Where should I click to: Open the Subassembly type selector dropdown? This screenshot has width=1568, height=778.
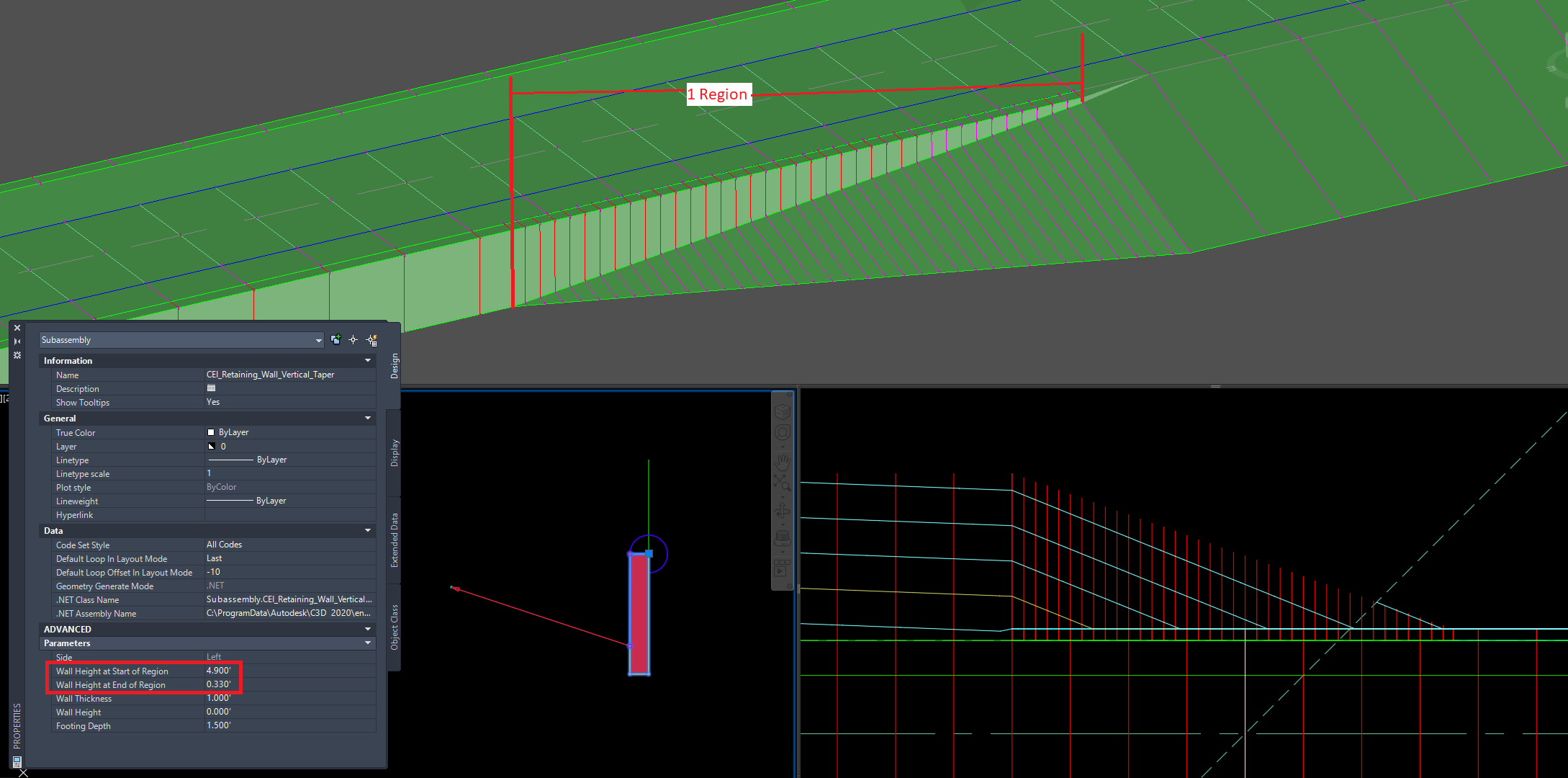(x=317, y=339)
